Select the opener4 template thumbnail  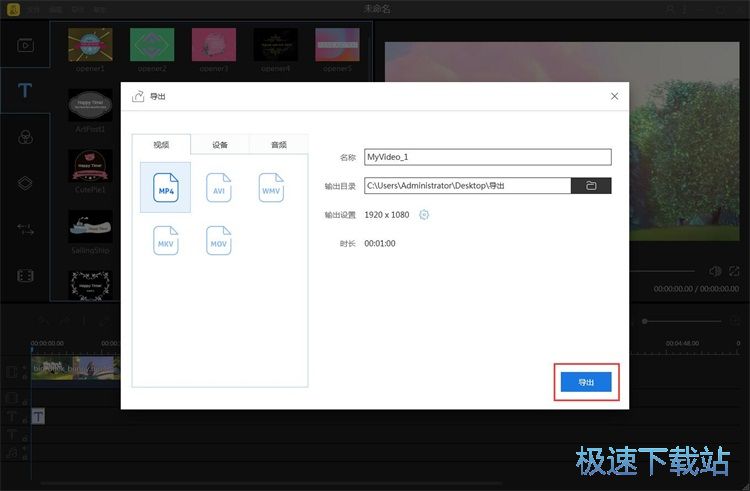tap(276, 44)
